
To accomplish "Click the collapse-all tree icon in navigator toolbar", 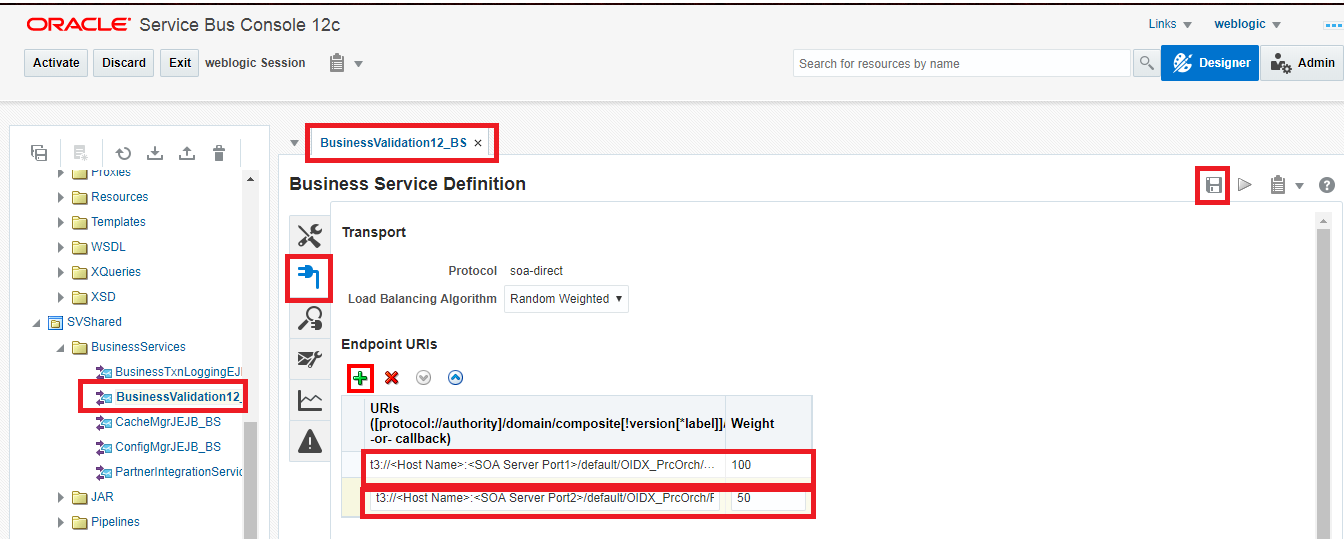I will coord(39,153).
